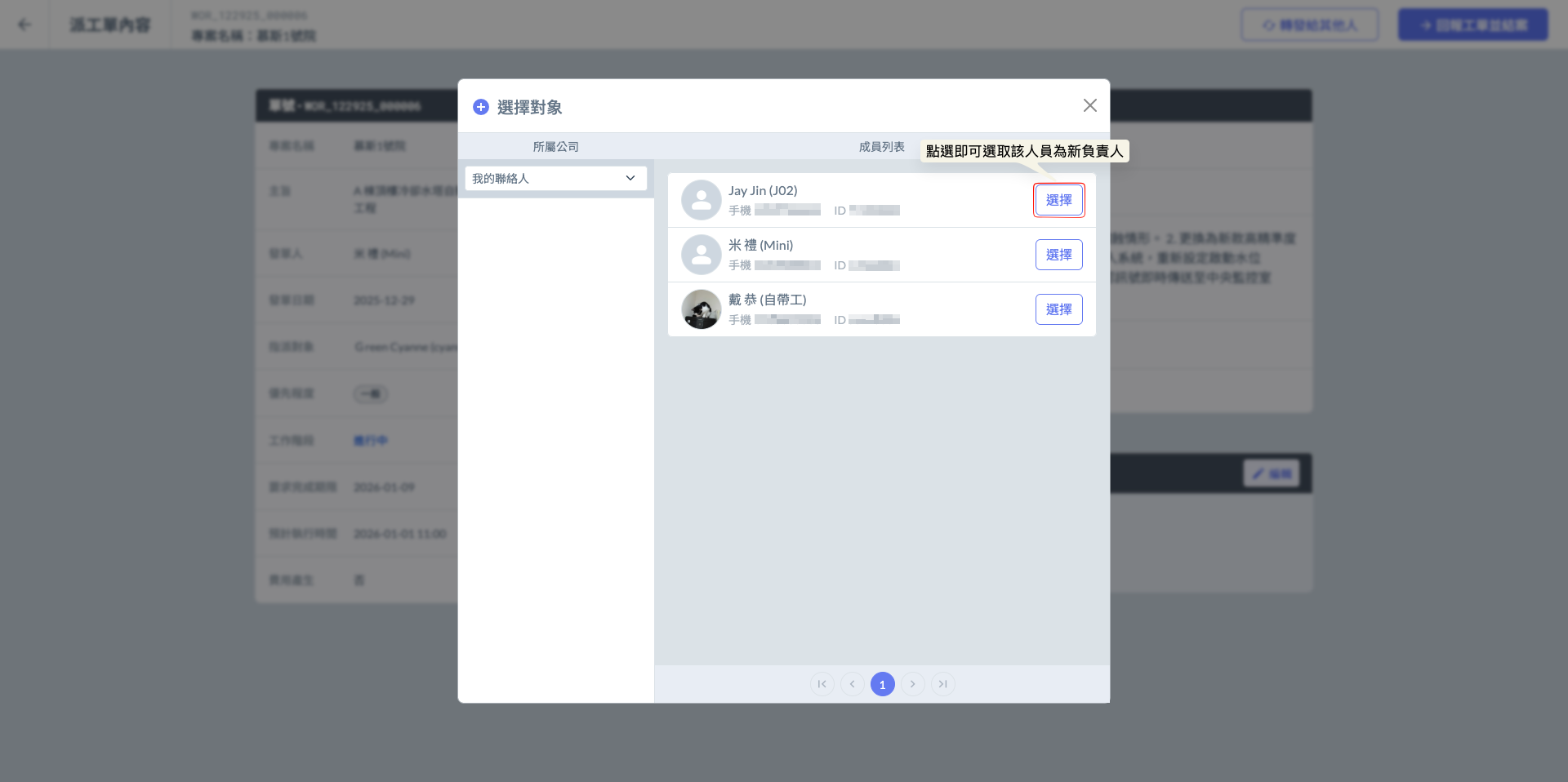Click 米禮 (Mini) avatar icon

coord(701,255)
